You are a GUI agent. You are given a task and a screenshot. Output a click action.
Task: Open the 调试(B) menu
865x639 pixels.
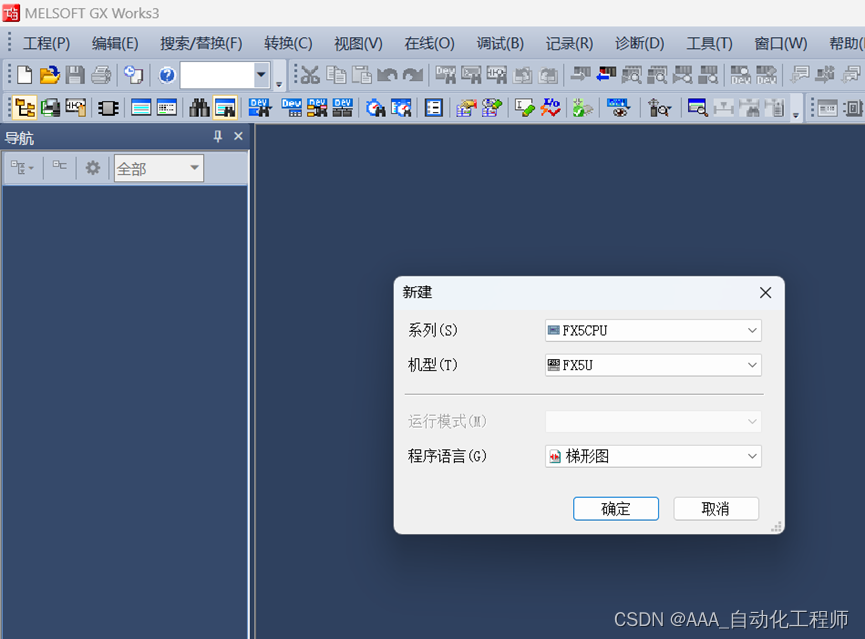(x=500, y=43)
